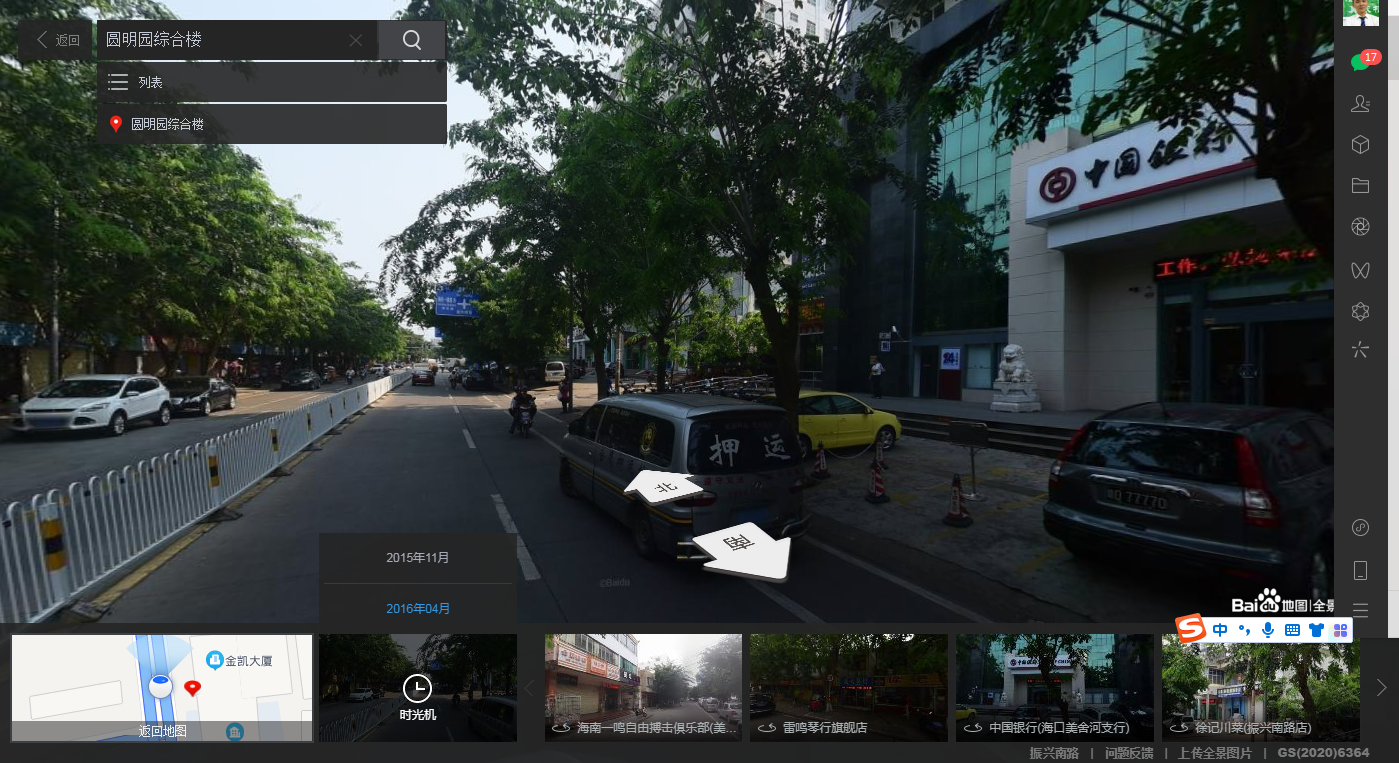Open 中国银行(海口美舍河支行) panorama thumbnail
1399x763 pixels.
pyautogui.click(x=1054, y=688)
